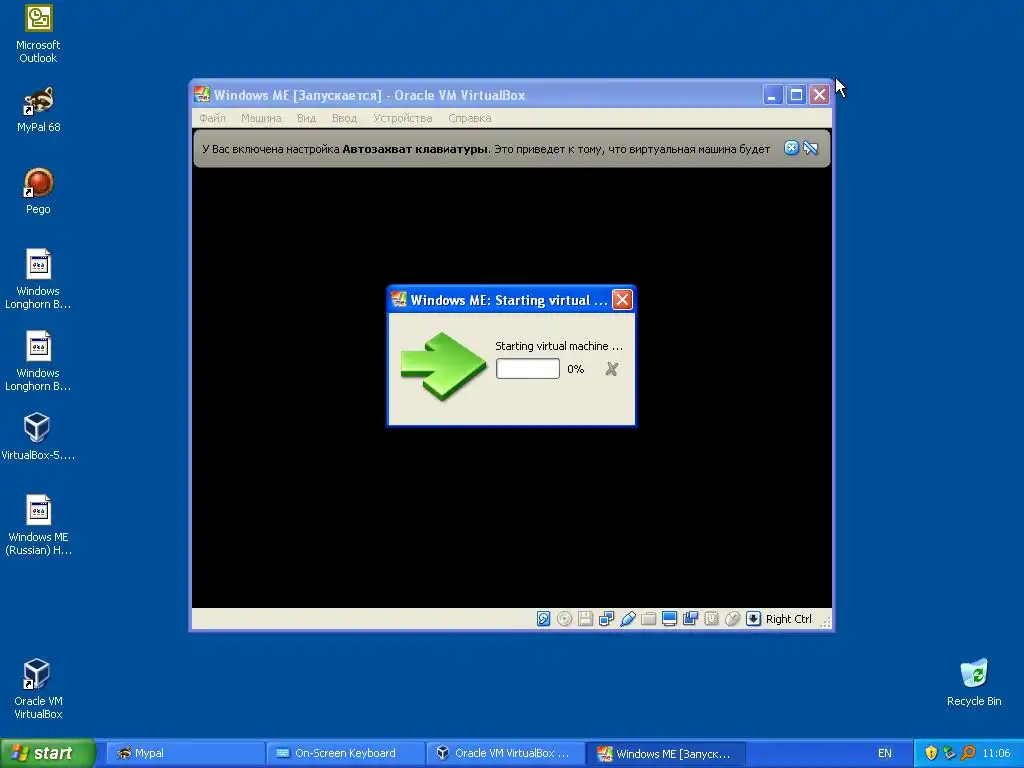Switch to Oracle VM VirtualBox manager taskbar button
The height and width of the screenshot is (768, 1024).
505,753
